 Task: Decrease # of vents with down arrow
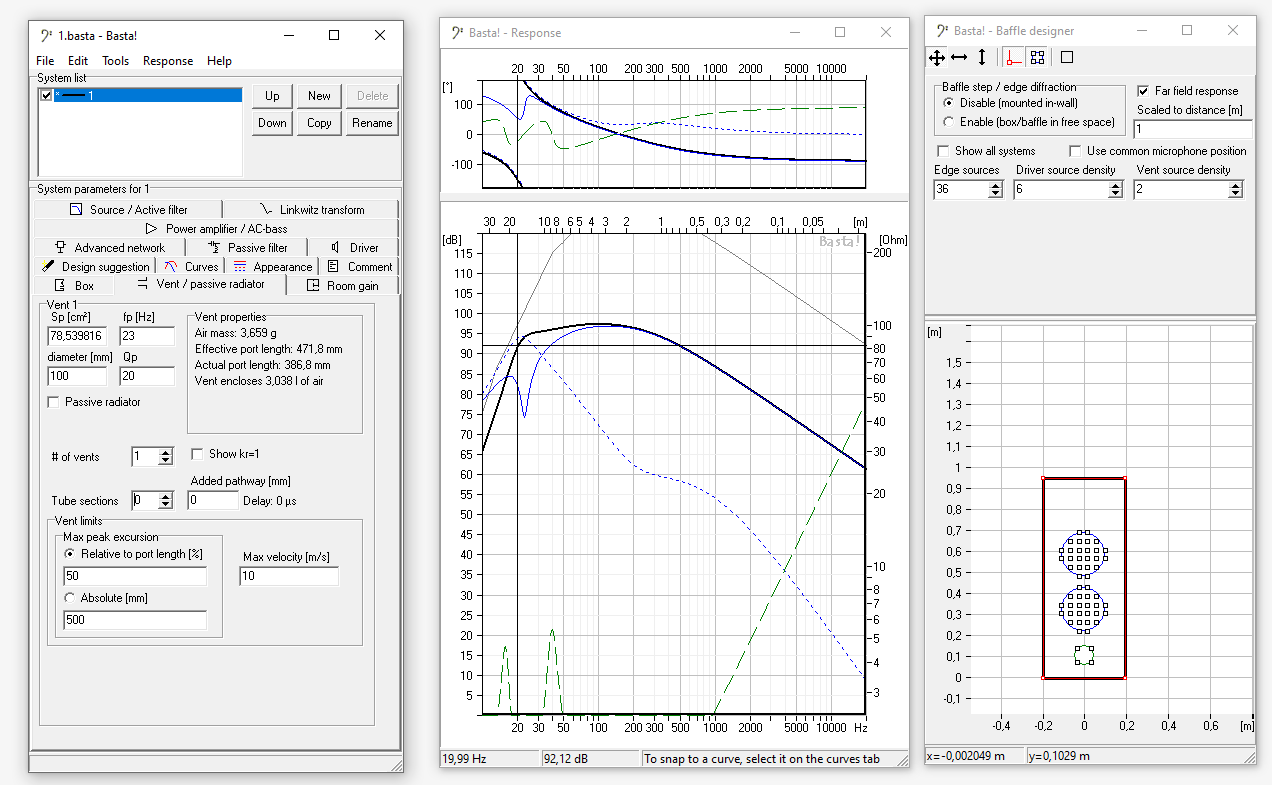click(x=166, y=461)
